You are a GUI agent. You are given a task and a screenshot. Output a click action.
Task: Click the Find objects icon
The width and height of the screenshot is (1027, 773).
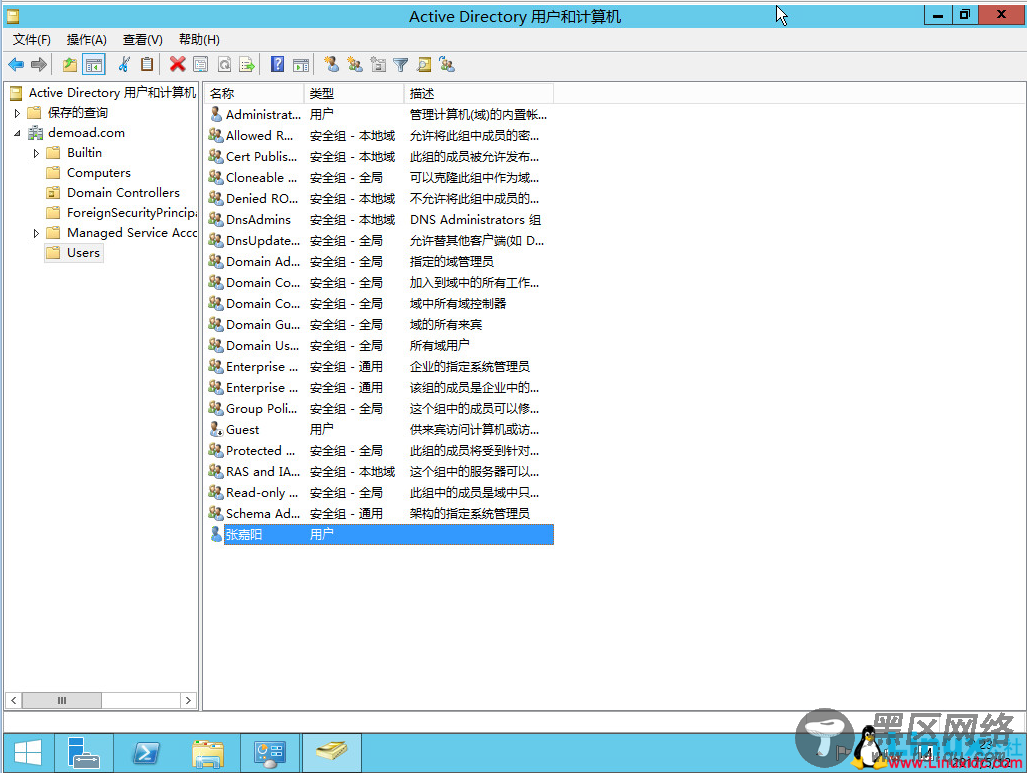click(424, 64)
